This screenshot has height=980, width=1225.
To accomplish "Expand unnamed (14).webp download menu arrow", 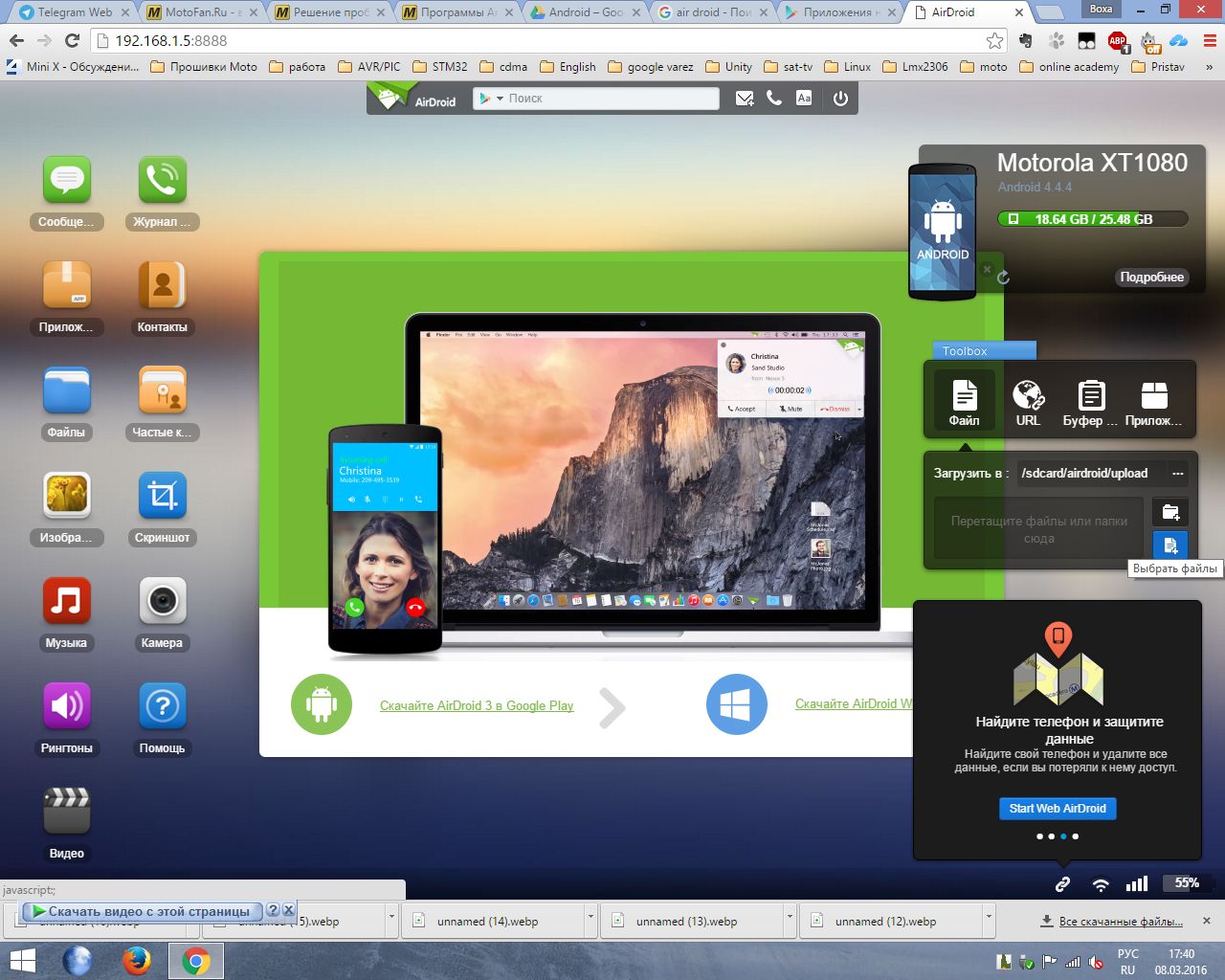I will pyautogui.click(x=590, y=921).
